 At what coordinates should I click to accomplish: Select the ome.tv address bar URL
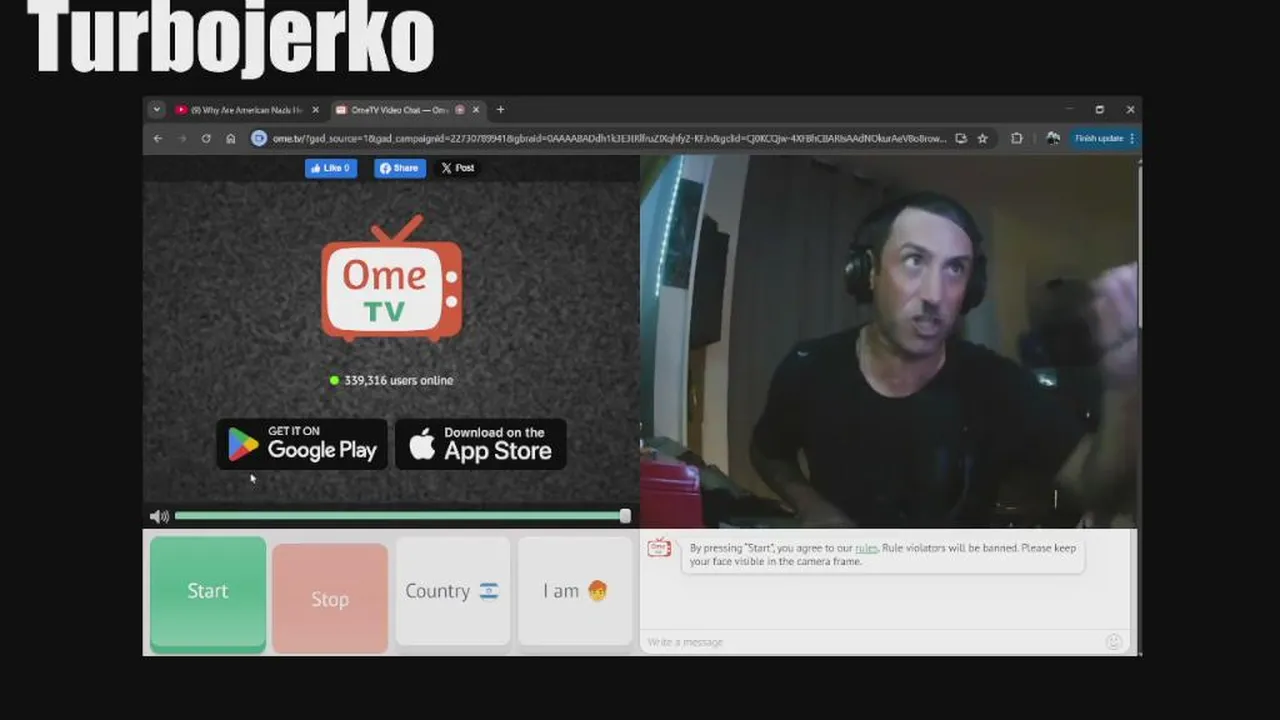(x=609, y=139)
